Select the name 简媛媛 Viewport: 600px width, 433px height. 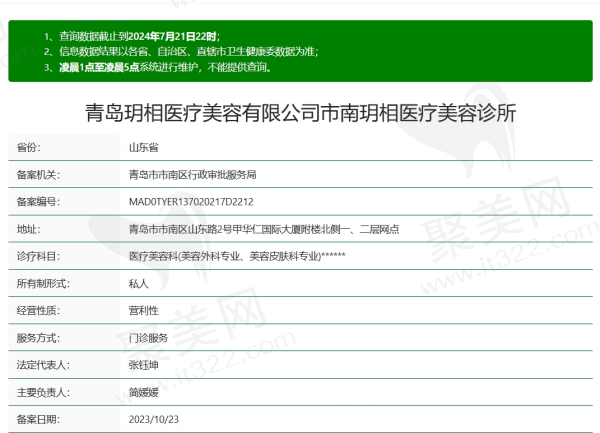click(143, 392)
